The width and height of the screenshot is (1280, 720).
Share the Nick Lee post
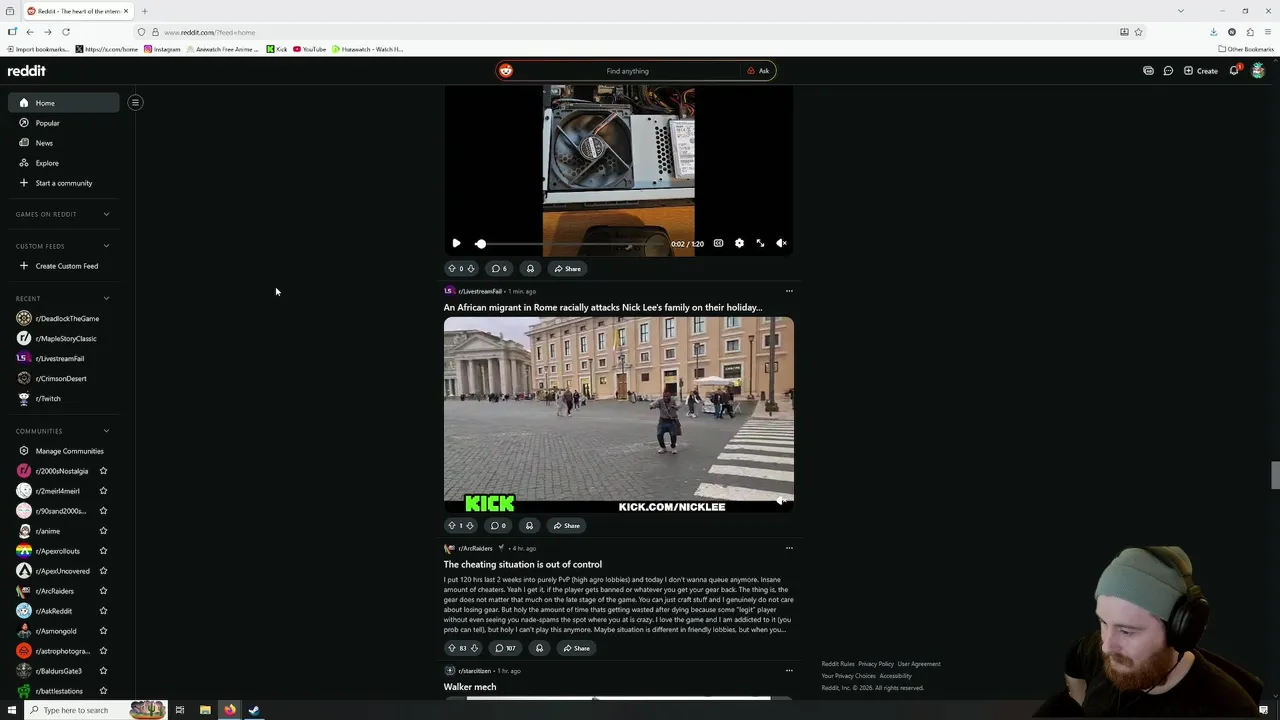[566, 525]
